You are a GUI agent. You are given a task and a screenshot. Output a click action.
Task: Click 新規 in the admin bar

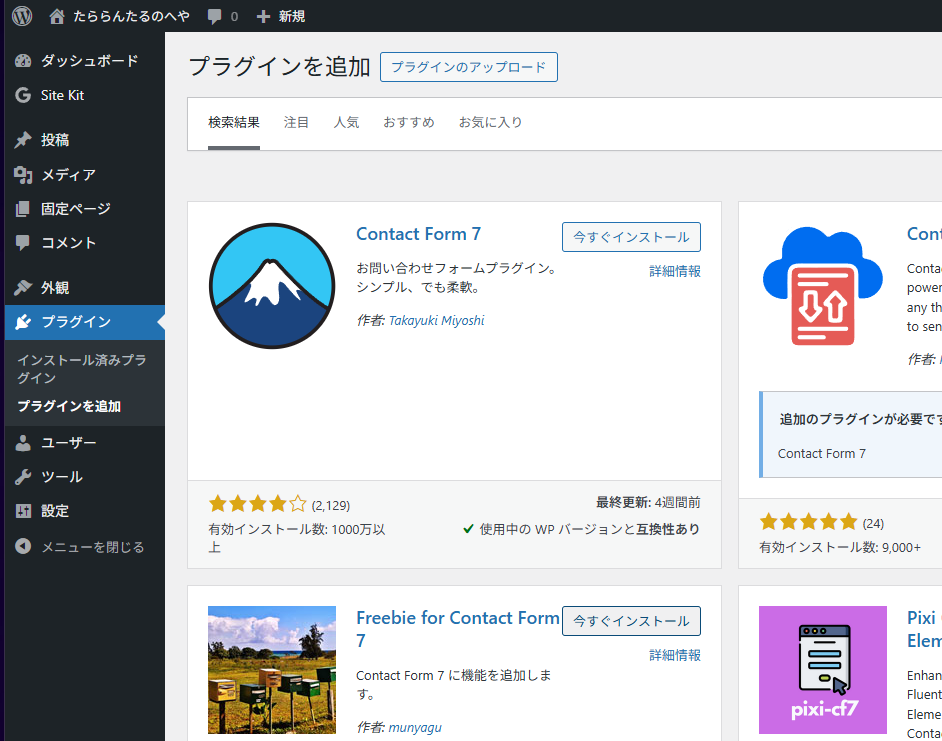291,16
